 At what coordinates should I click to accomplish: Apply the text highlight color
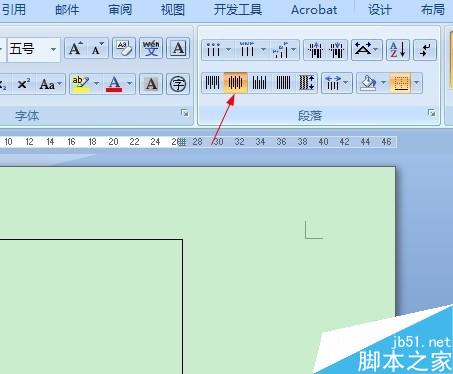80,84
